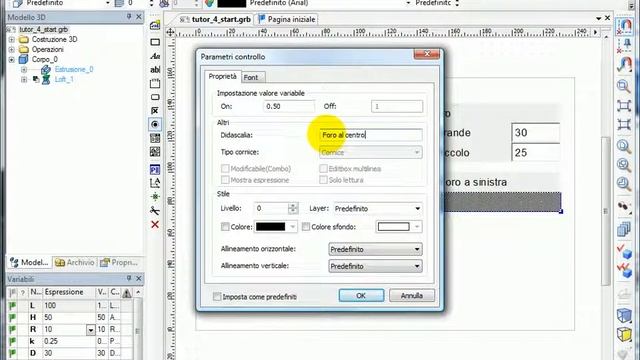Select variable row 'L' expression 100
Viewport: 640px width, 360px height.
pyautogui.click(x=69, y=305)
